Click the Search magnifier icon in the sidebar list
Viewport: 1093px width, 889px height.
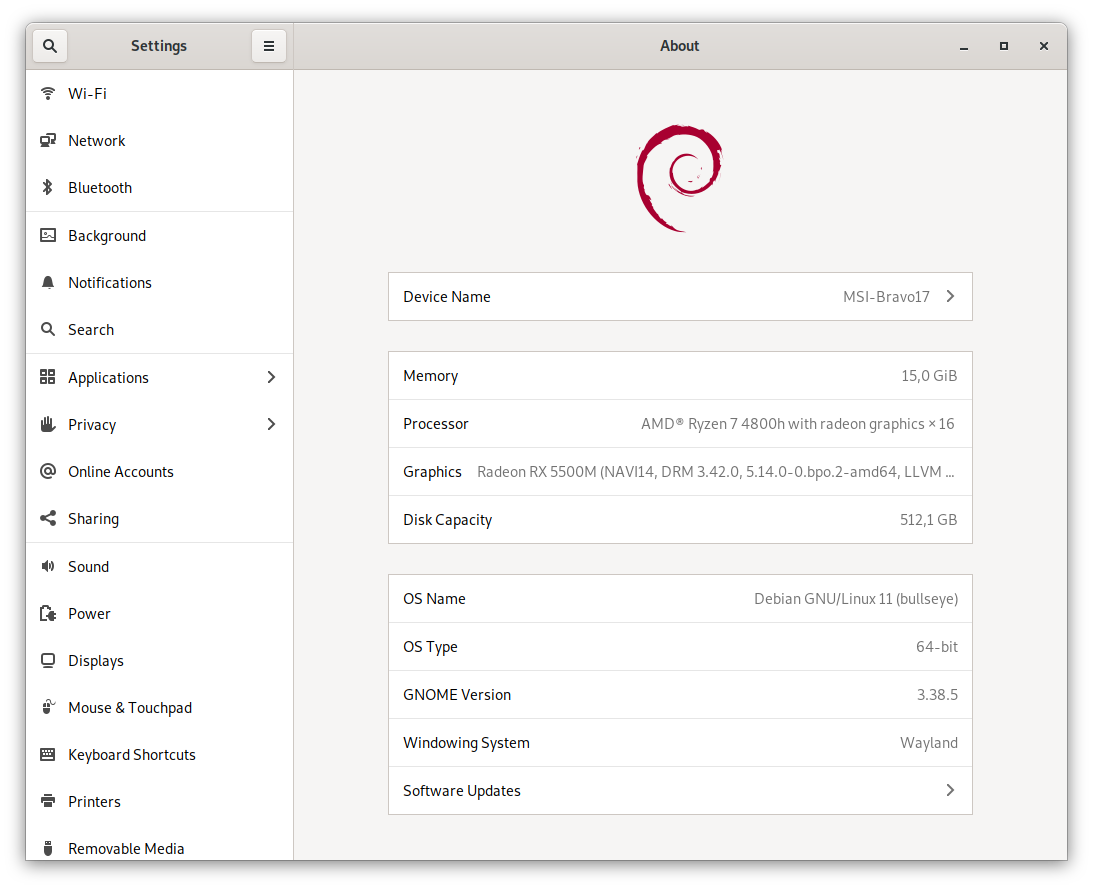47,329
